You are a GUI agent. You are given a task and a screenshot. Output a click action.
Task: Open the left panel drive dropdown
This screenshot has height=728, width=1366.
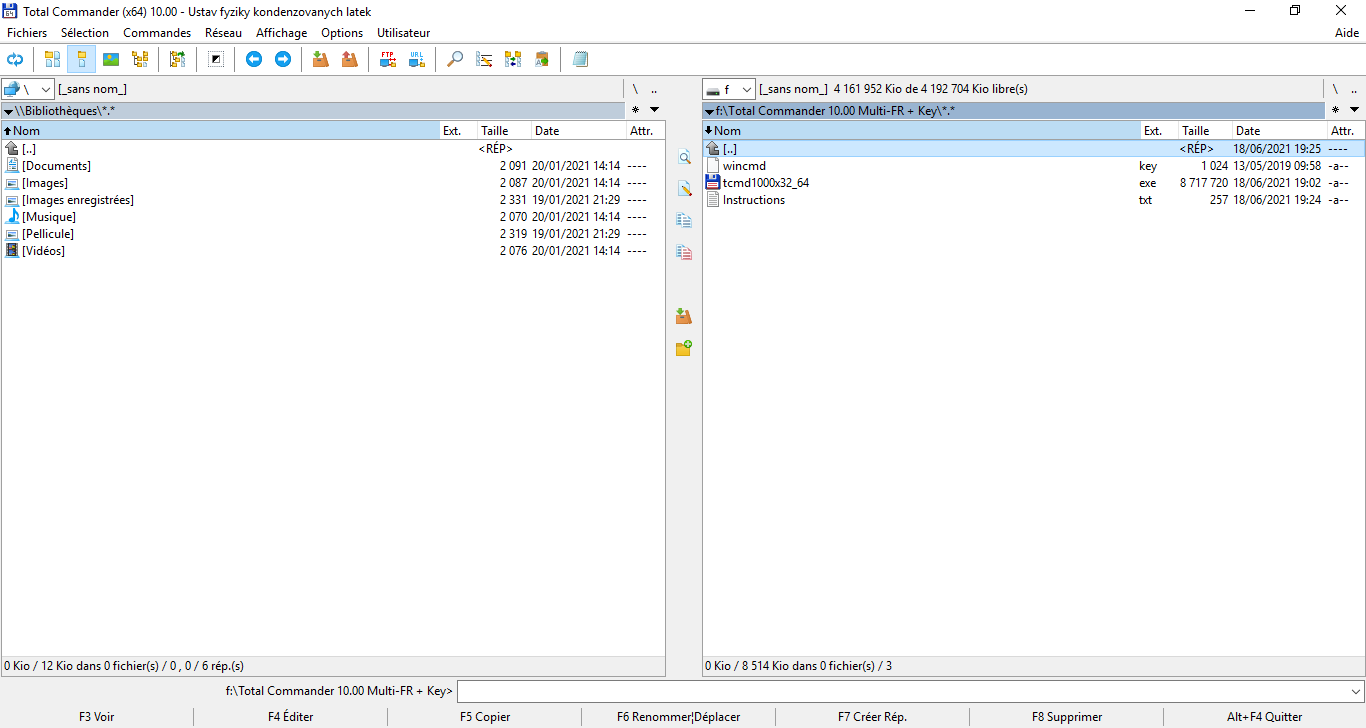28,89
